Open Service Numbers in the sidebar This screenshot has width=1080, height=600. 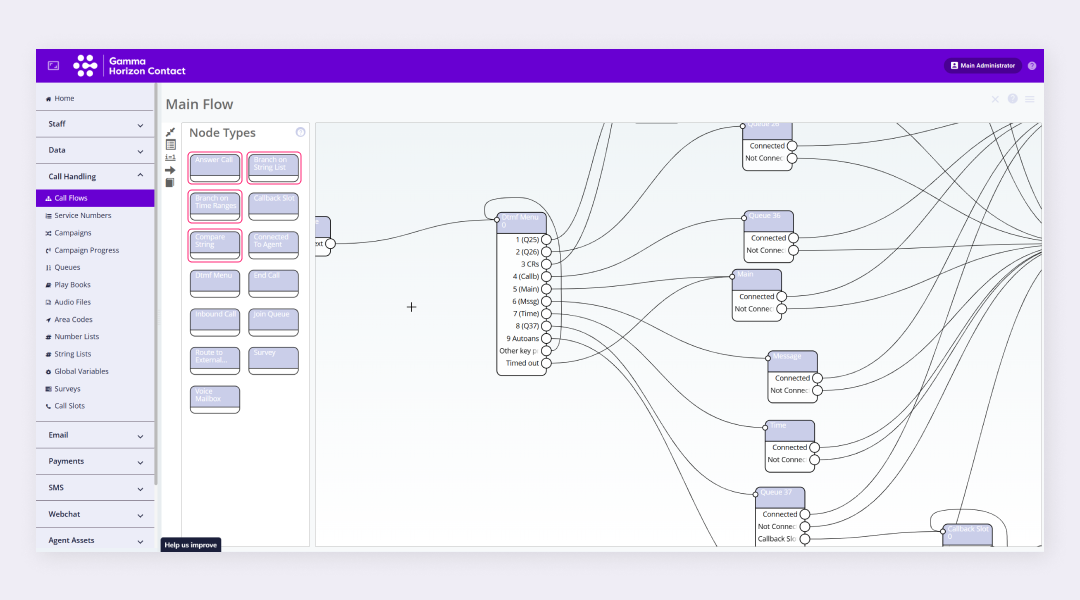tap(95, 216)
